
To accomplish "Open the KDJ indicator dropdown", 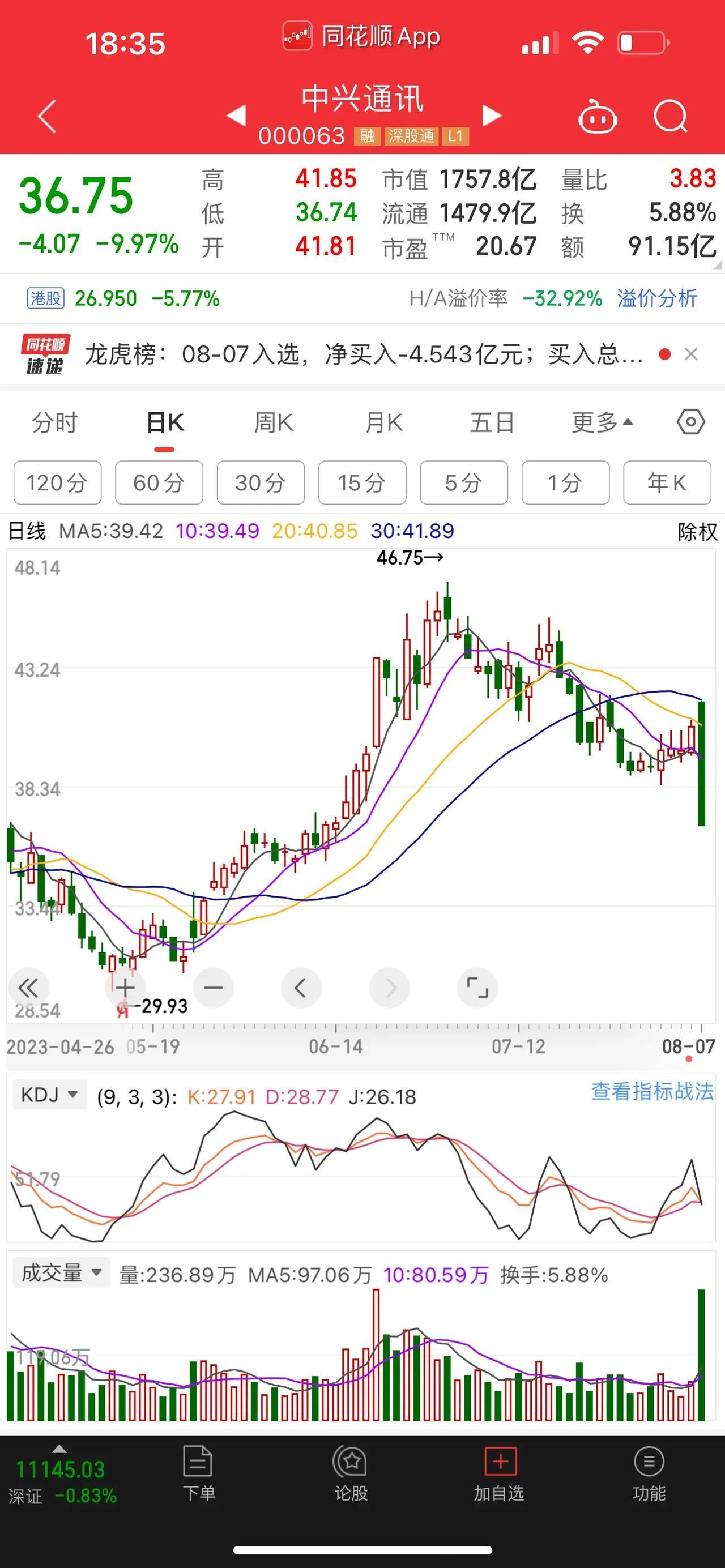I will pos(50,1095).
